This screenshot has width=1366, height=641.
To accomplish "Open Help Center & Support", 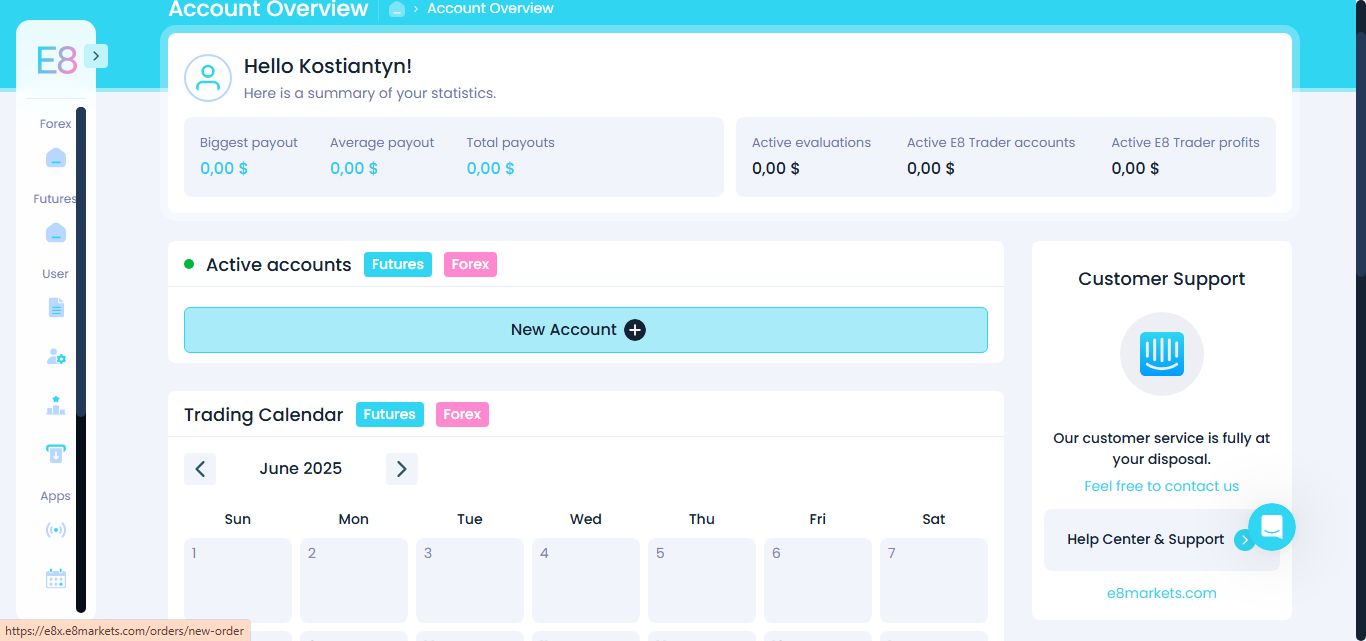I will pos(1162,540).
